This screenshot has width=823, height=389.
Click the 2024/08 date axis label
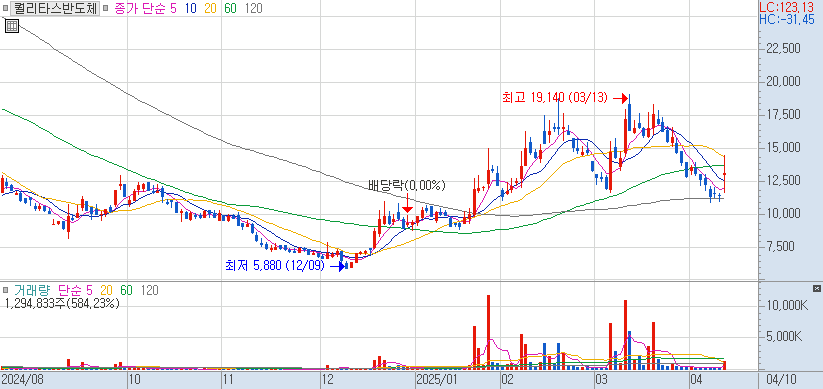click(x=22, y=380)
